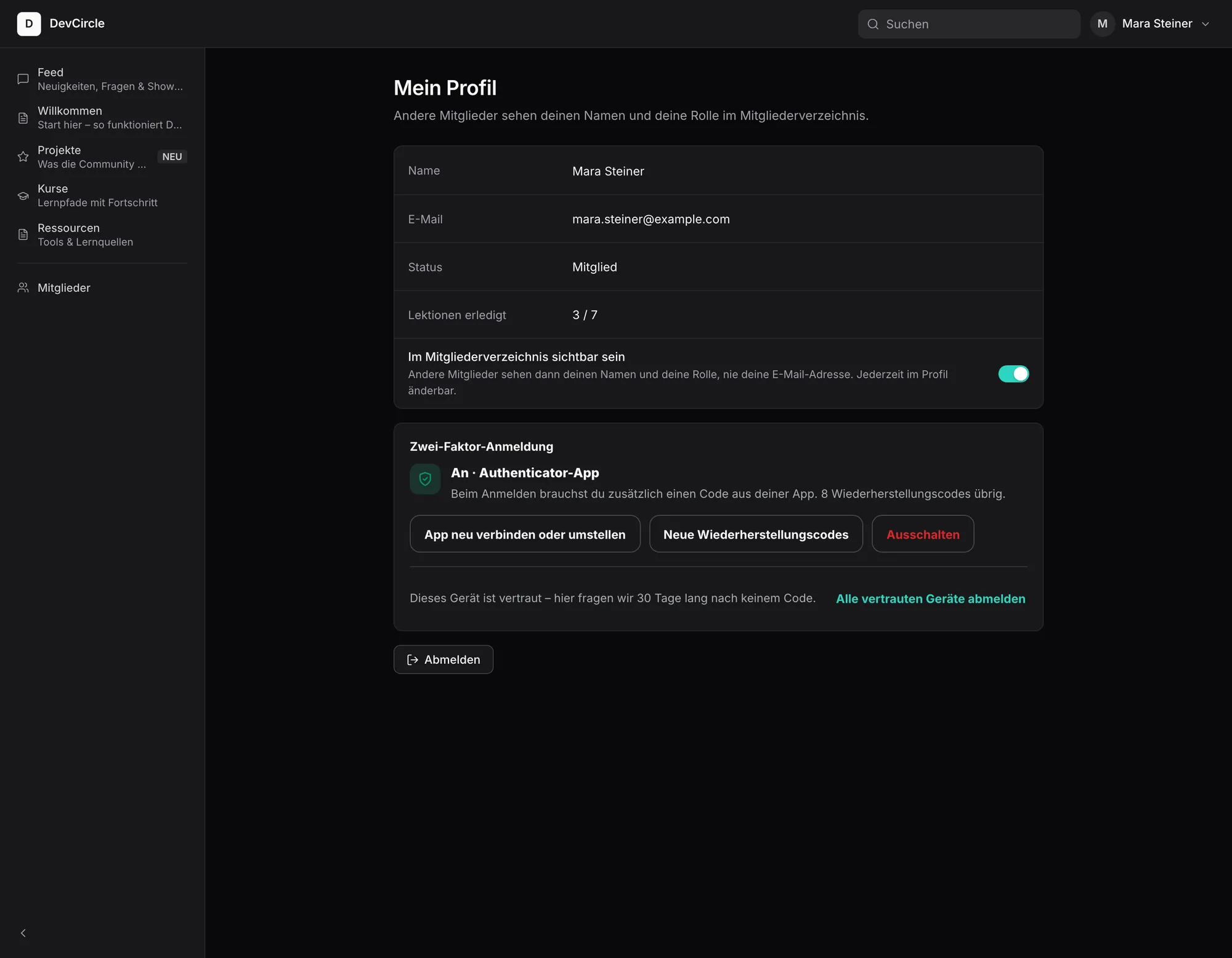The width and height of the screenshot is (1232, 958).
Task: Click the Feed chat bubble icon
Action: pos(23,79)
